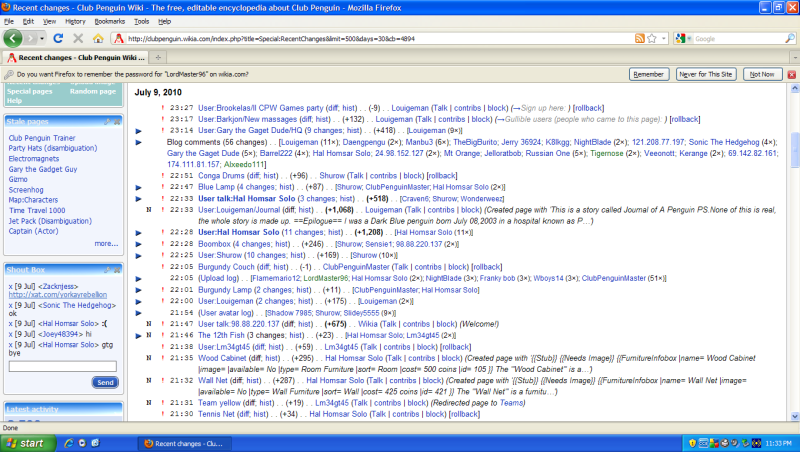The height and width of the screenshot is (452, 800).
Task: Open the History menu
Action: coord(75,21)
